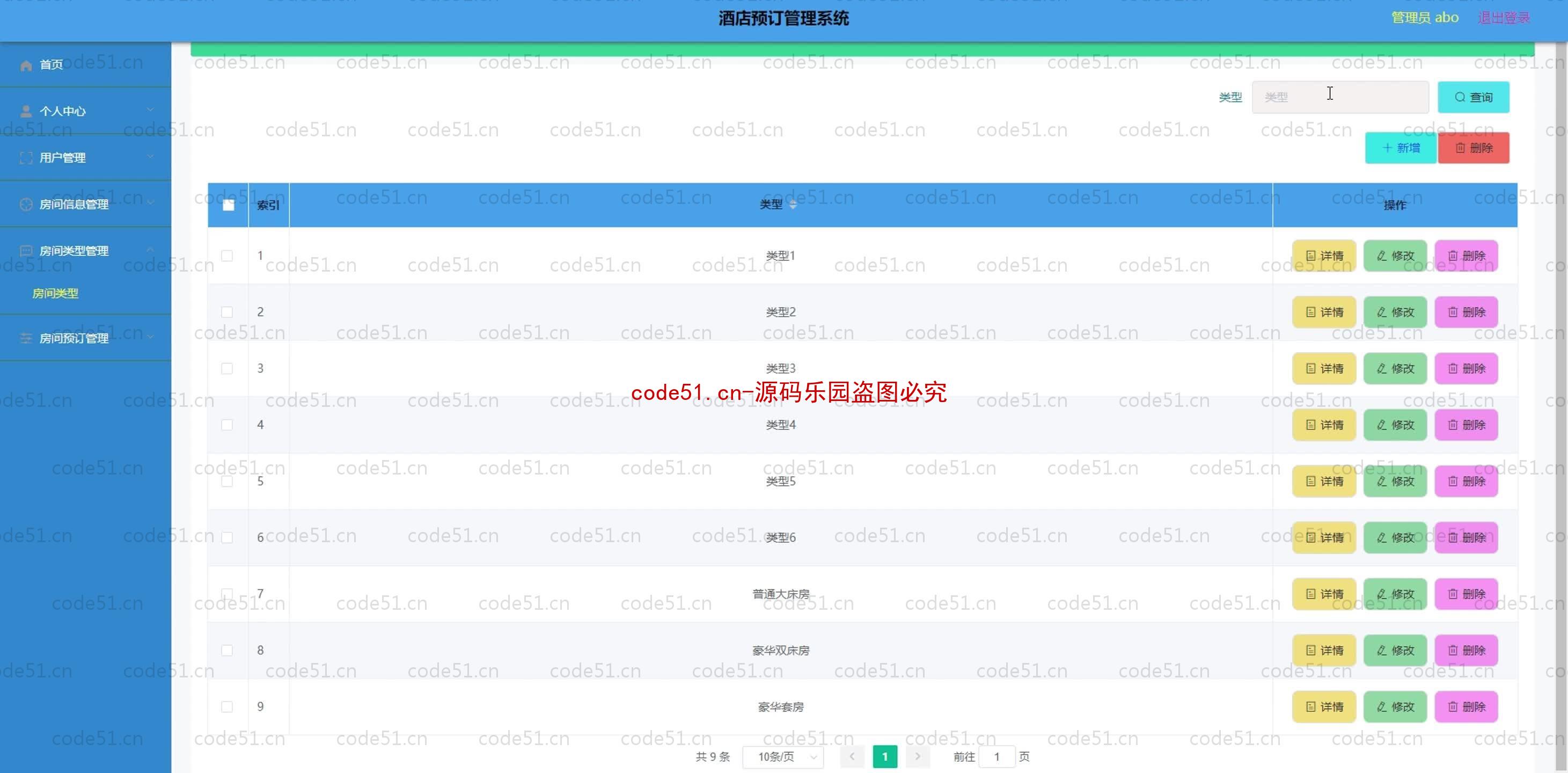Open the 10条/页 page size dropdown
This screenshot has width=1568, height=773.
click(783, 757)
